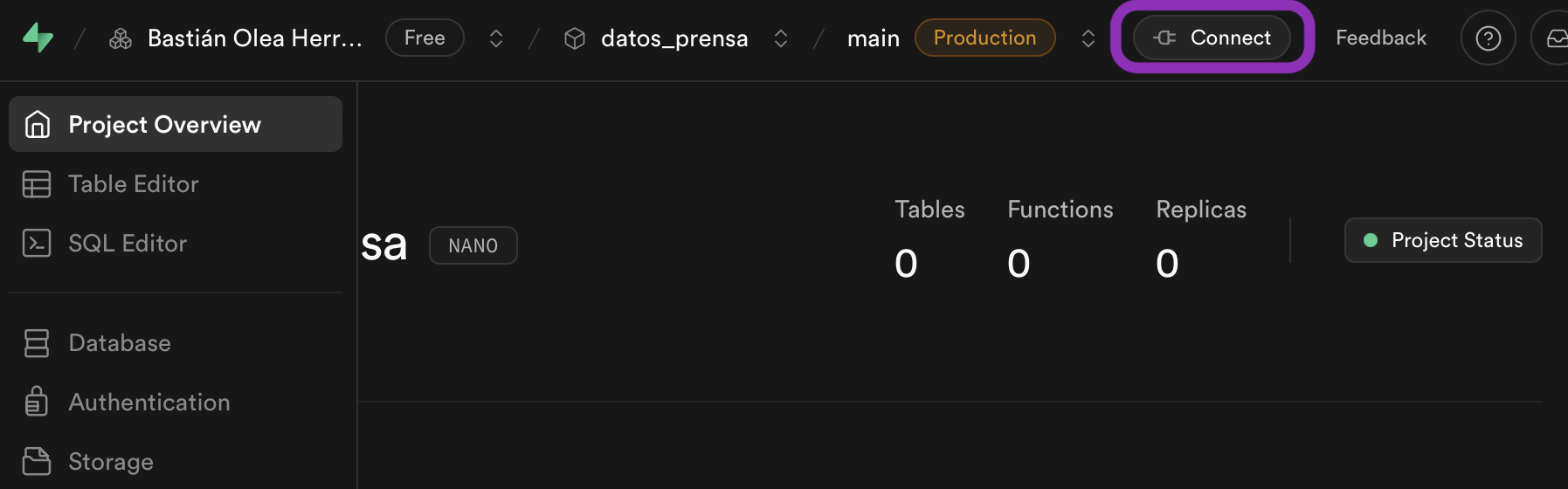Click the Feedback button
This screenshot has height=489, width=1568.
1380,38
